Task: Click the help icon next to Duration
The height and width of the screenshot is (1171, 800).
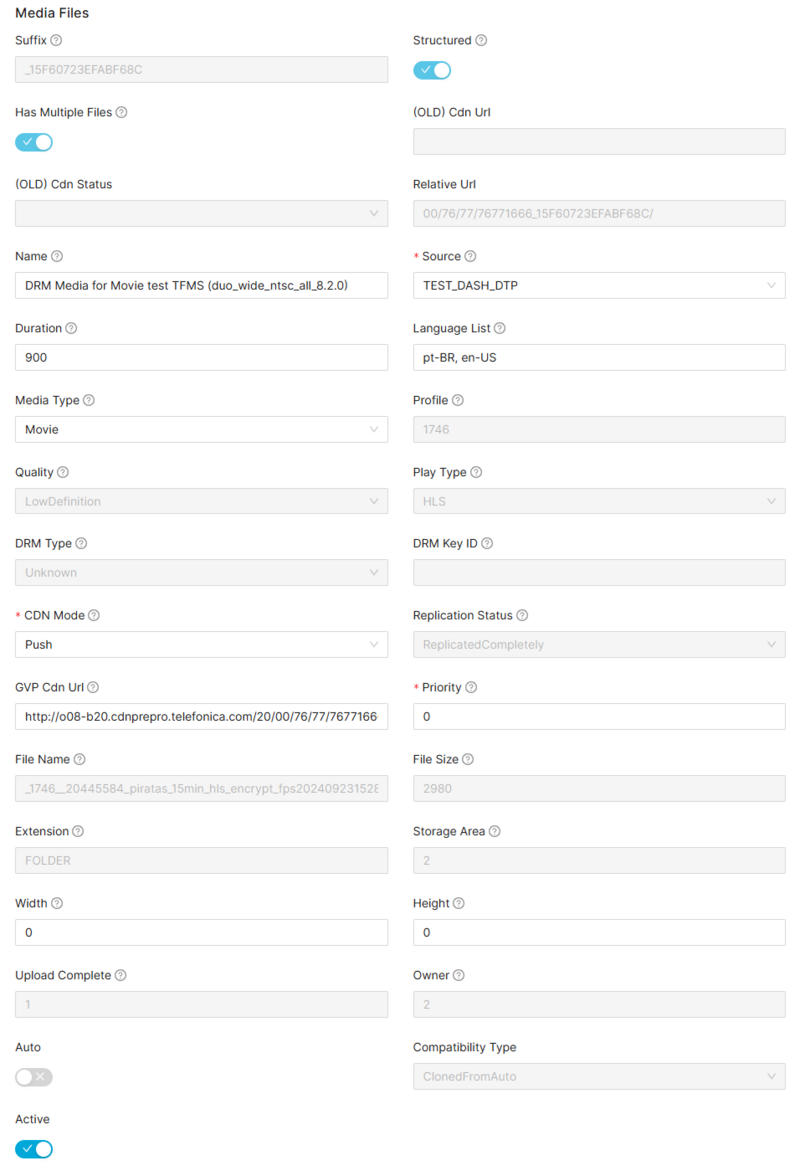Action: pyautogui.click(x=71, y=329)
